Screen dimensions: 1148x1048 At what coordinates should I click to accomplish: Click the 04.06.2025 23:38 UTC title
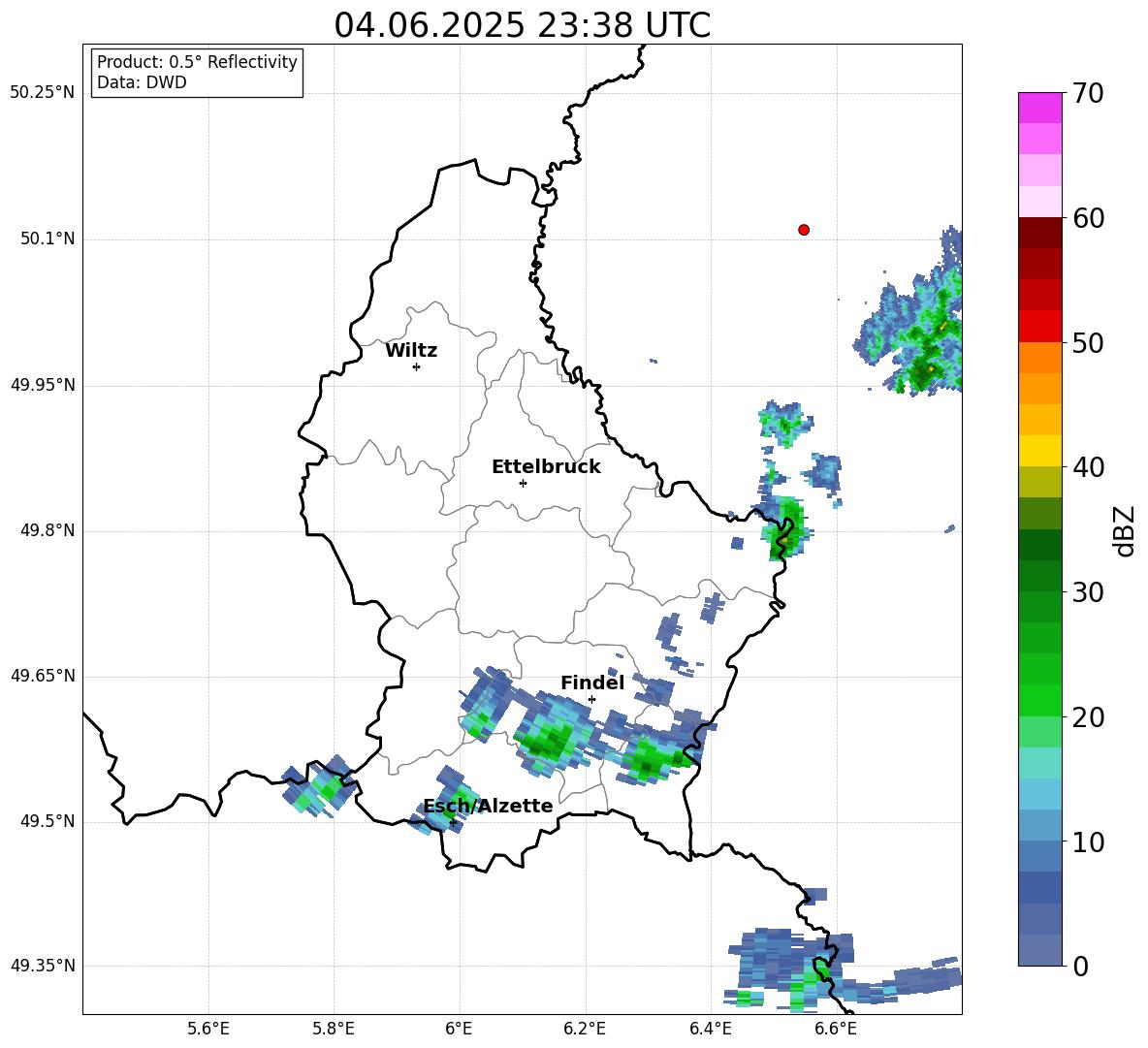522,25
